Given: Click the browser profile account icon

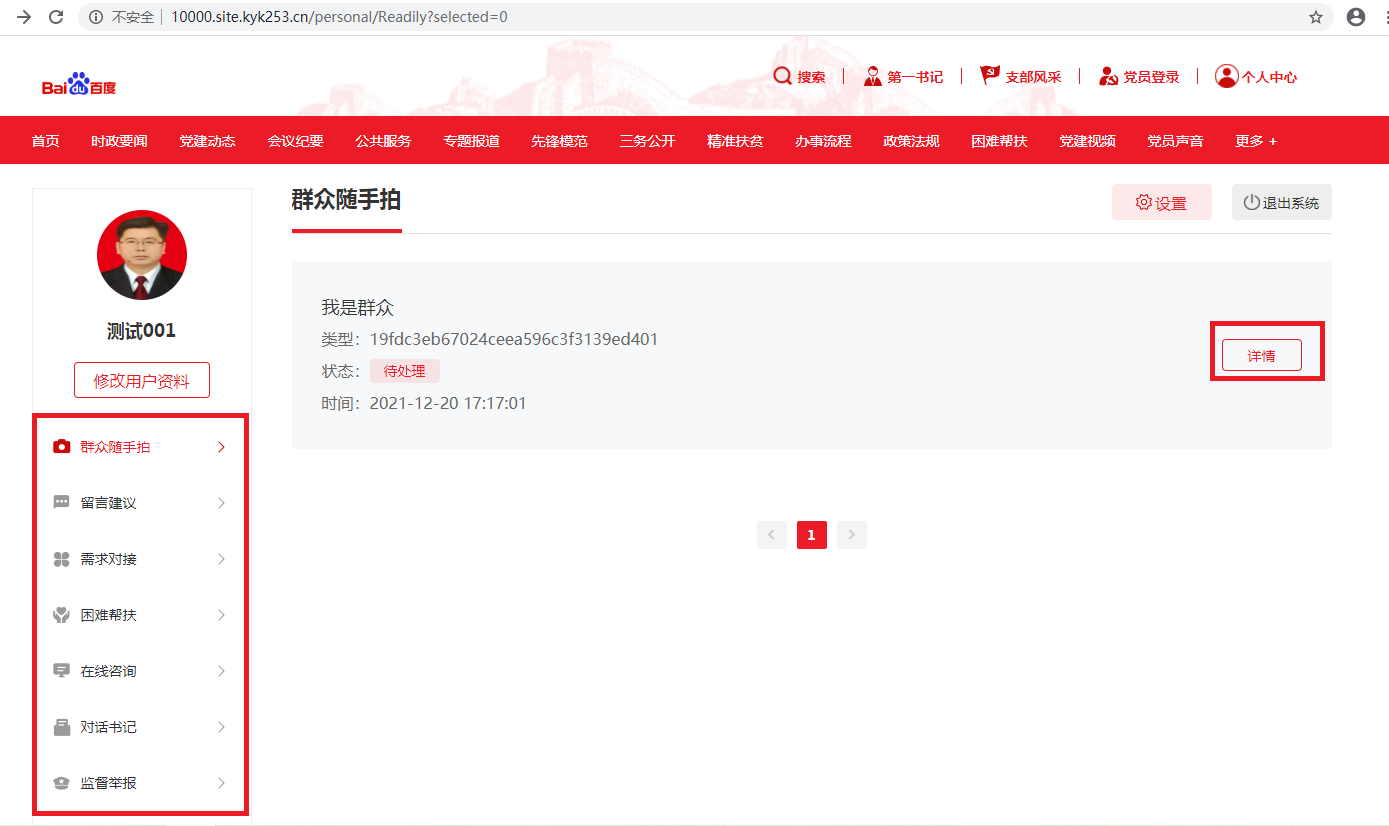Looking at the screenshot, I should pyautogui.click(x=1355, y=17).
